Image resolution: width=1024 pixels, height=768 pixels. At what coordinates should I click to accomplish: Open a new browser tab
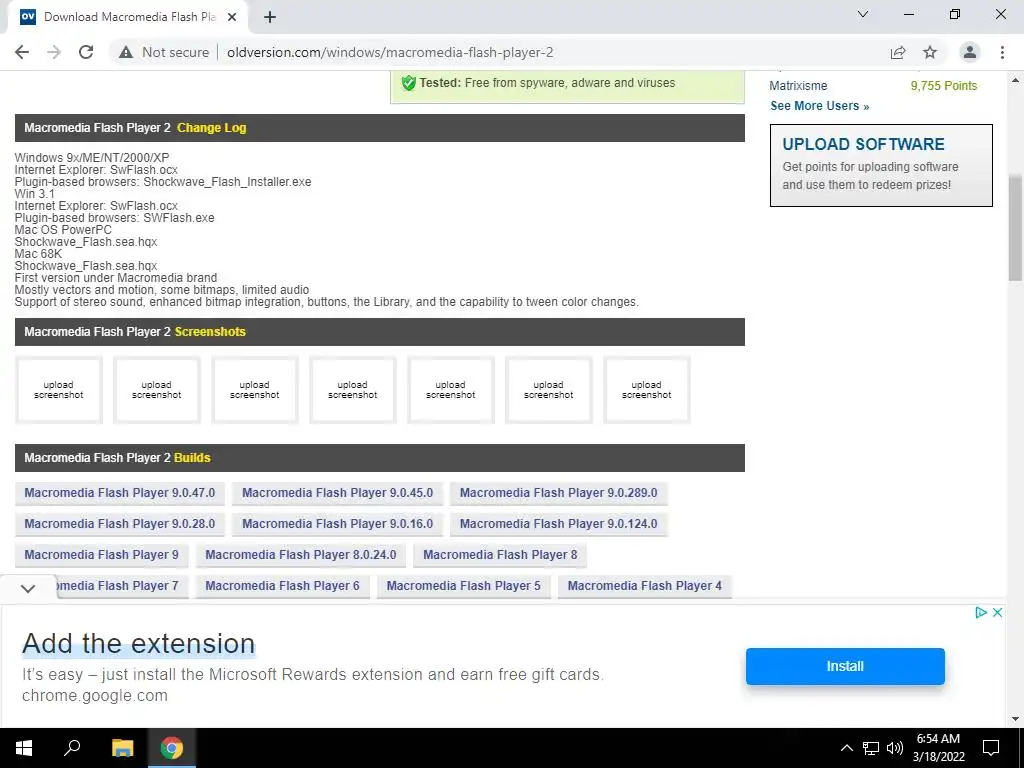point(270,17)
